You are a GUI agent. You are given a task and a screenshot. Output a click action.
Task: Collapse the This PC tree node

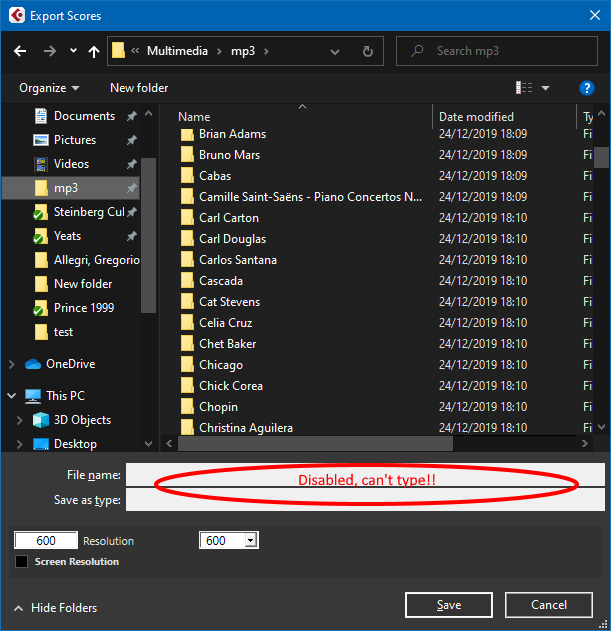coord(12,396)
